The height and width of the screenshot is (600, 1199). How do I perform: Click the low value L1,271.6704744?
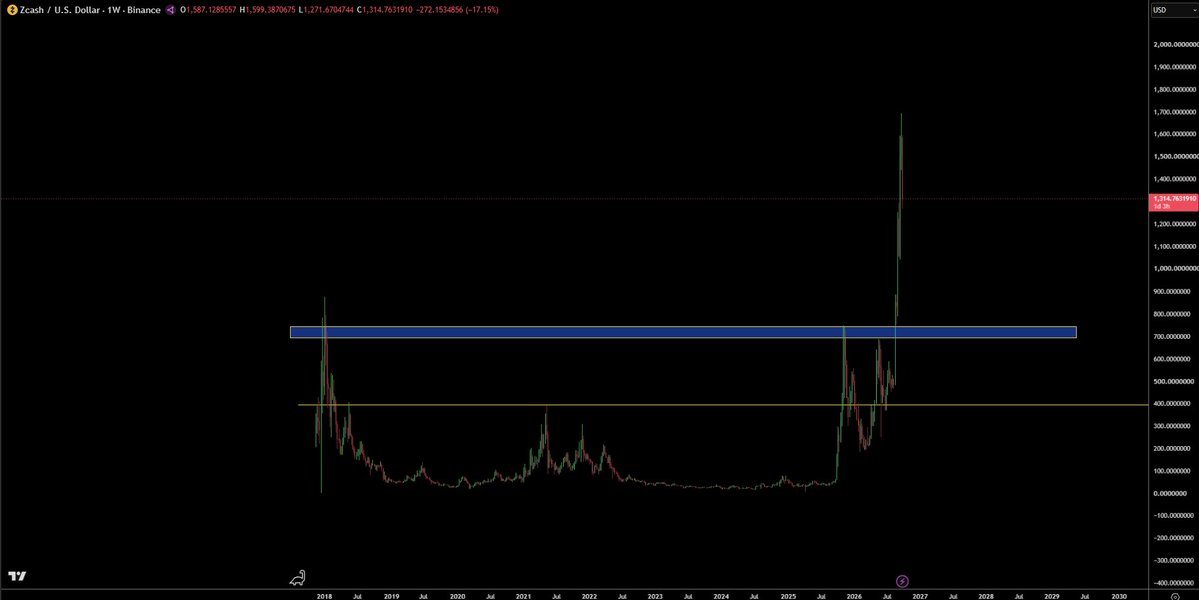point(327,10)
